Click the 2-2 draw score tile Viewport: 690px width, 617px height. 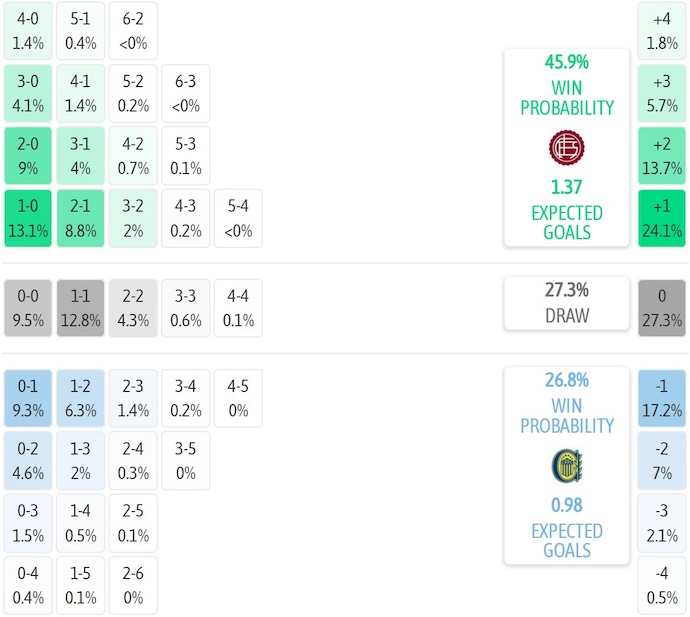pos(133,308)
